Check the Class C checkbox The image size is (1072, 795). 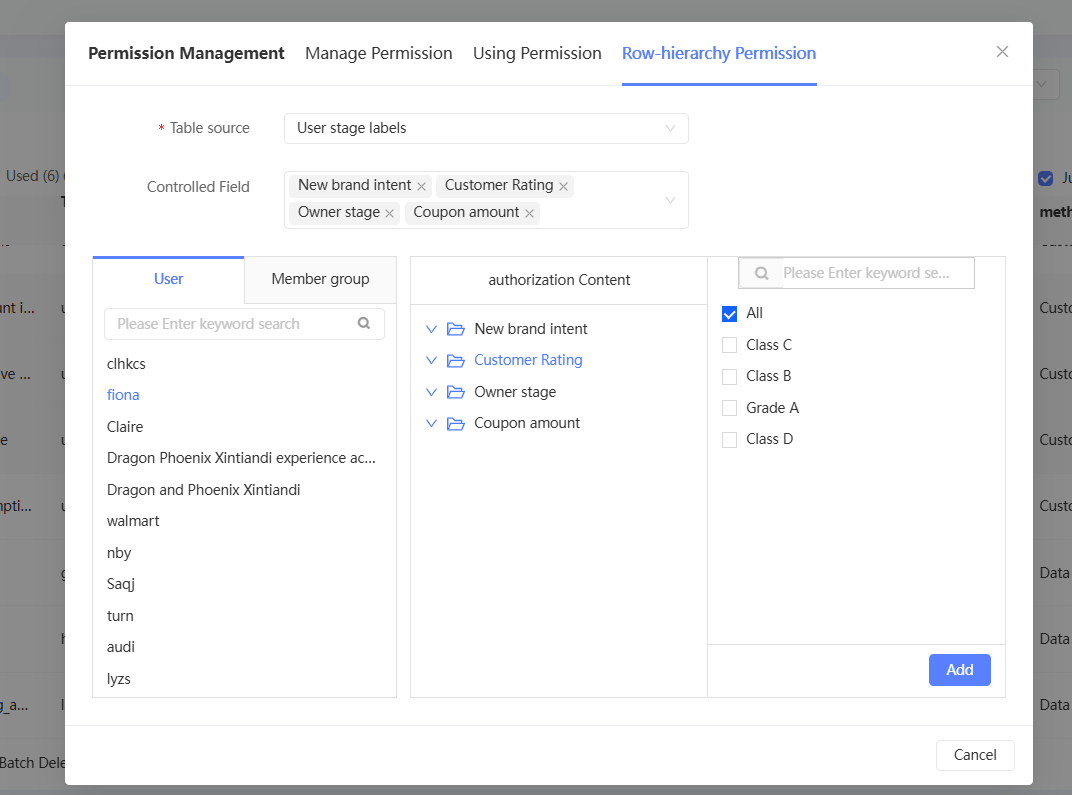pyautogui.click(x=730, y=345)
